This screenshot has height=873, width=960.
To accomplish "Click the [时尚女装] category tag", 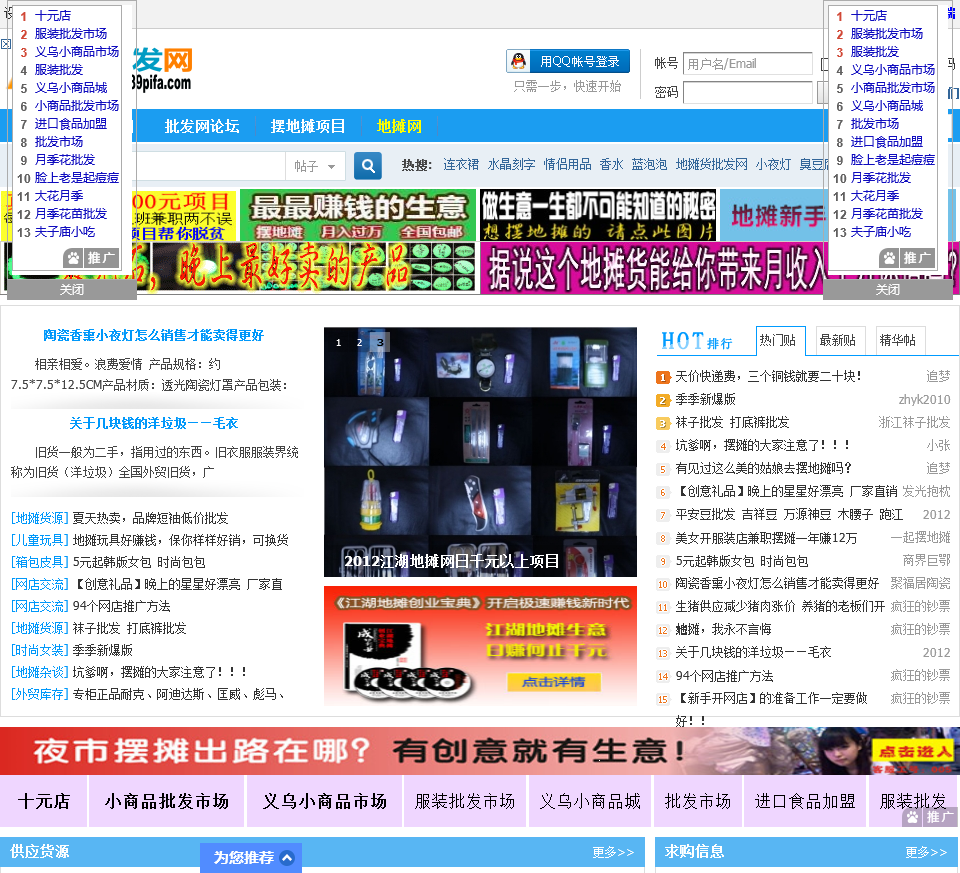I will [x=40, y=650].
